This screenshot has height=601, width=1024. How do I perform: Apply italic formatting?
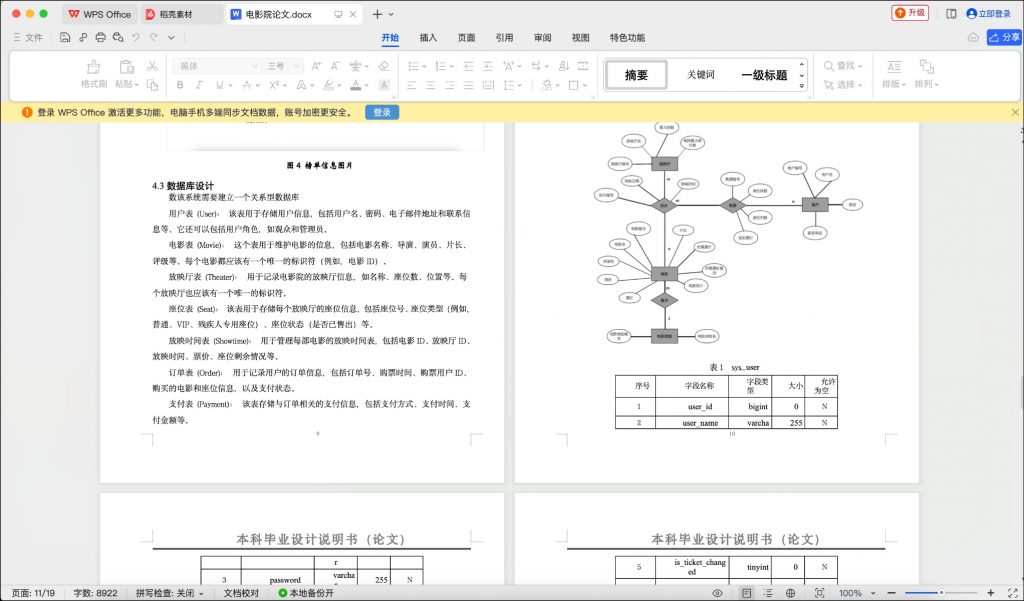pos(199,85)
